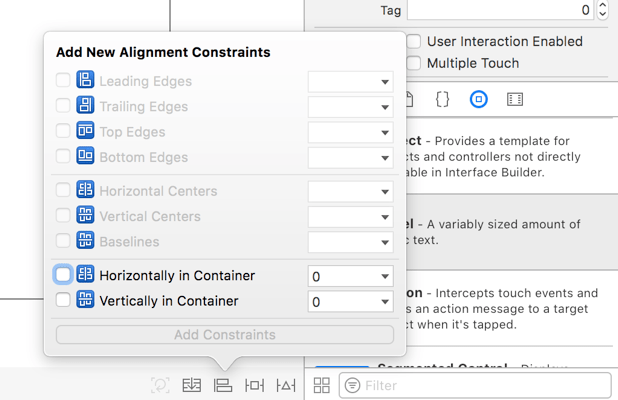The image size is (618, 400).
Task: Toggle Multiple Touch checkbox
Action: click(414, 63)
